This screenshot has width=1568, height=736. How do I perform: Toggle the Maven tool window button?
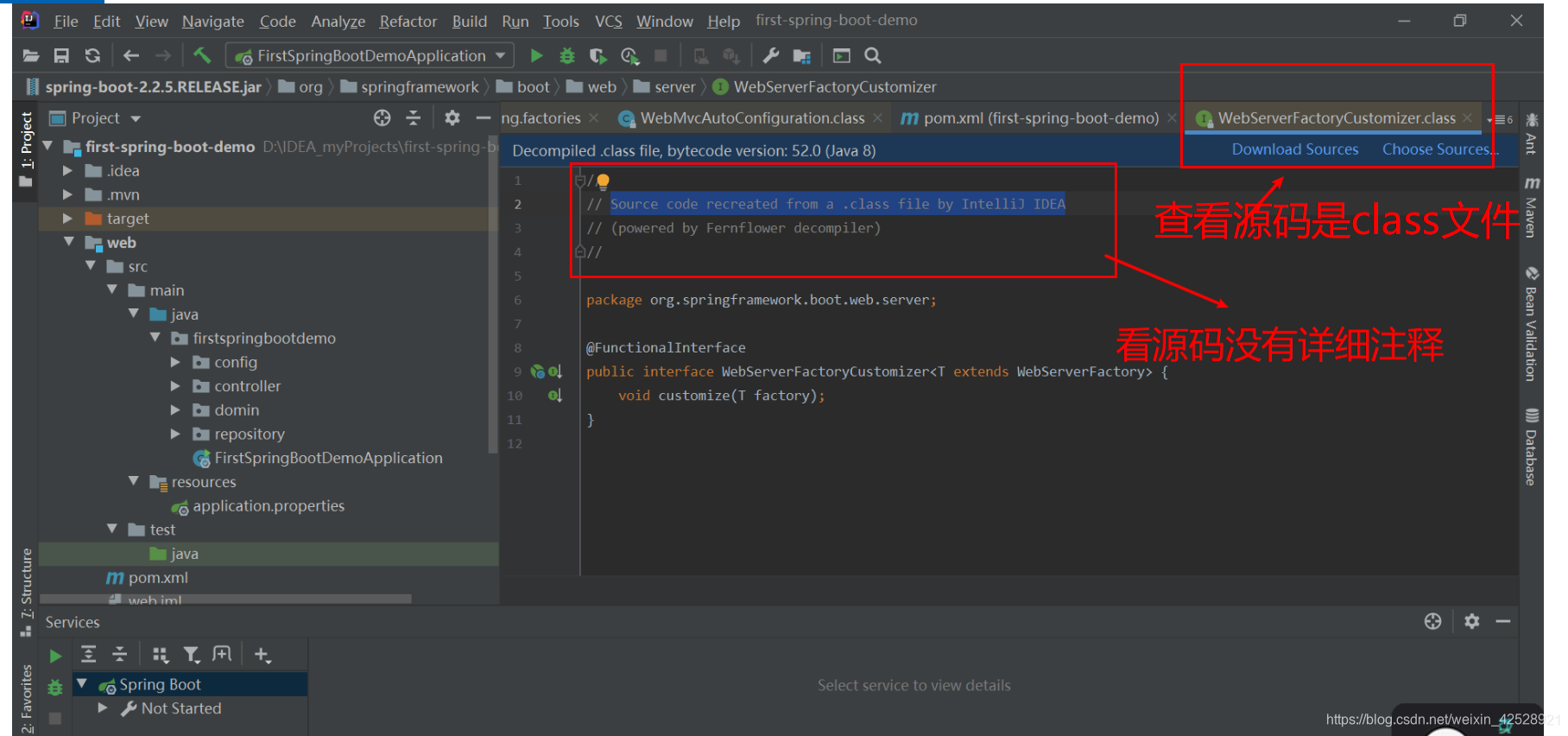click(1532, 206)
